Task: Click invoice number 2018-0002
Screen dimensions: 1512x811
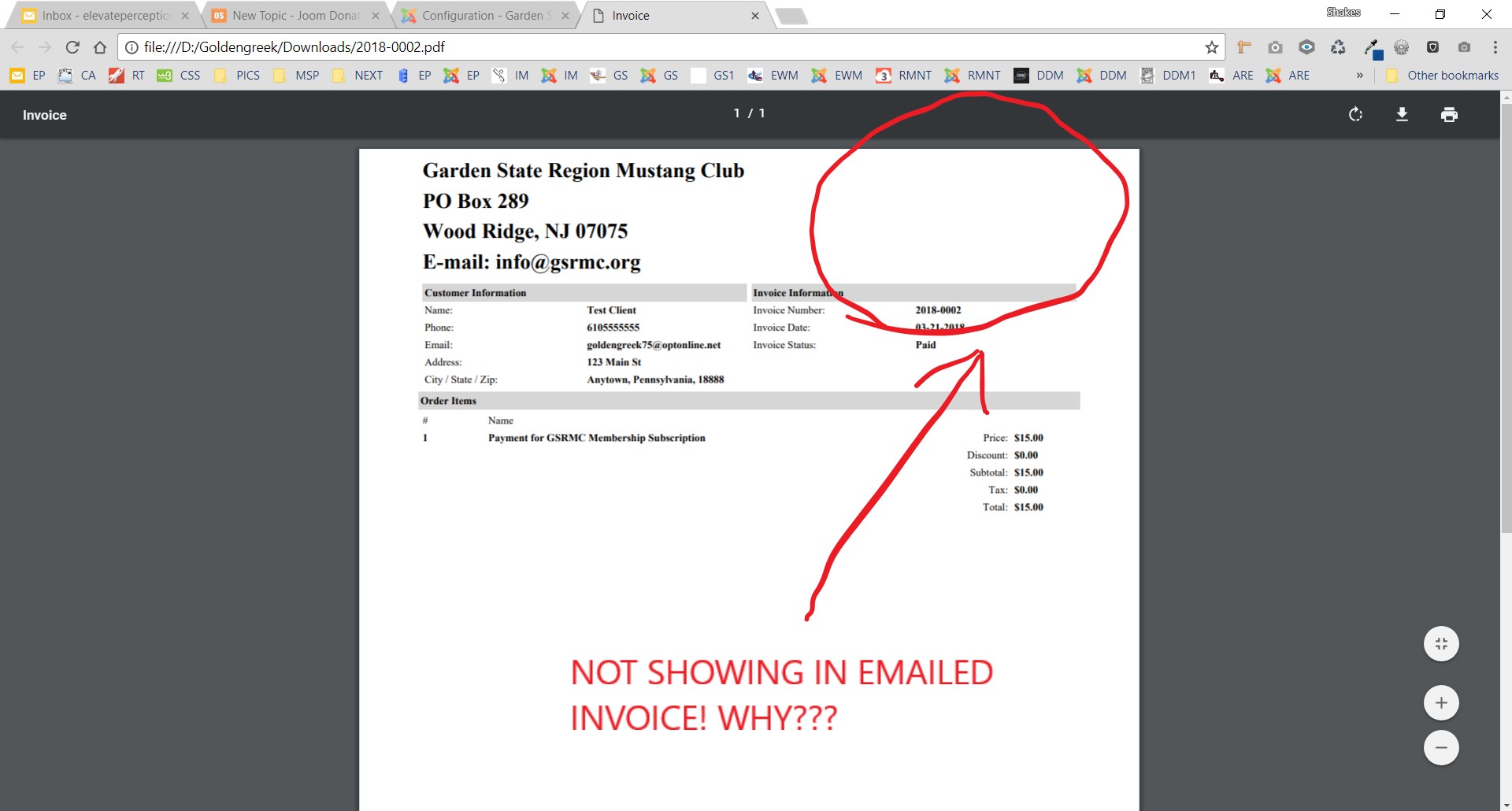Action: click(938, 310)
